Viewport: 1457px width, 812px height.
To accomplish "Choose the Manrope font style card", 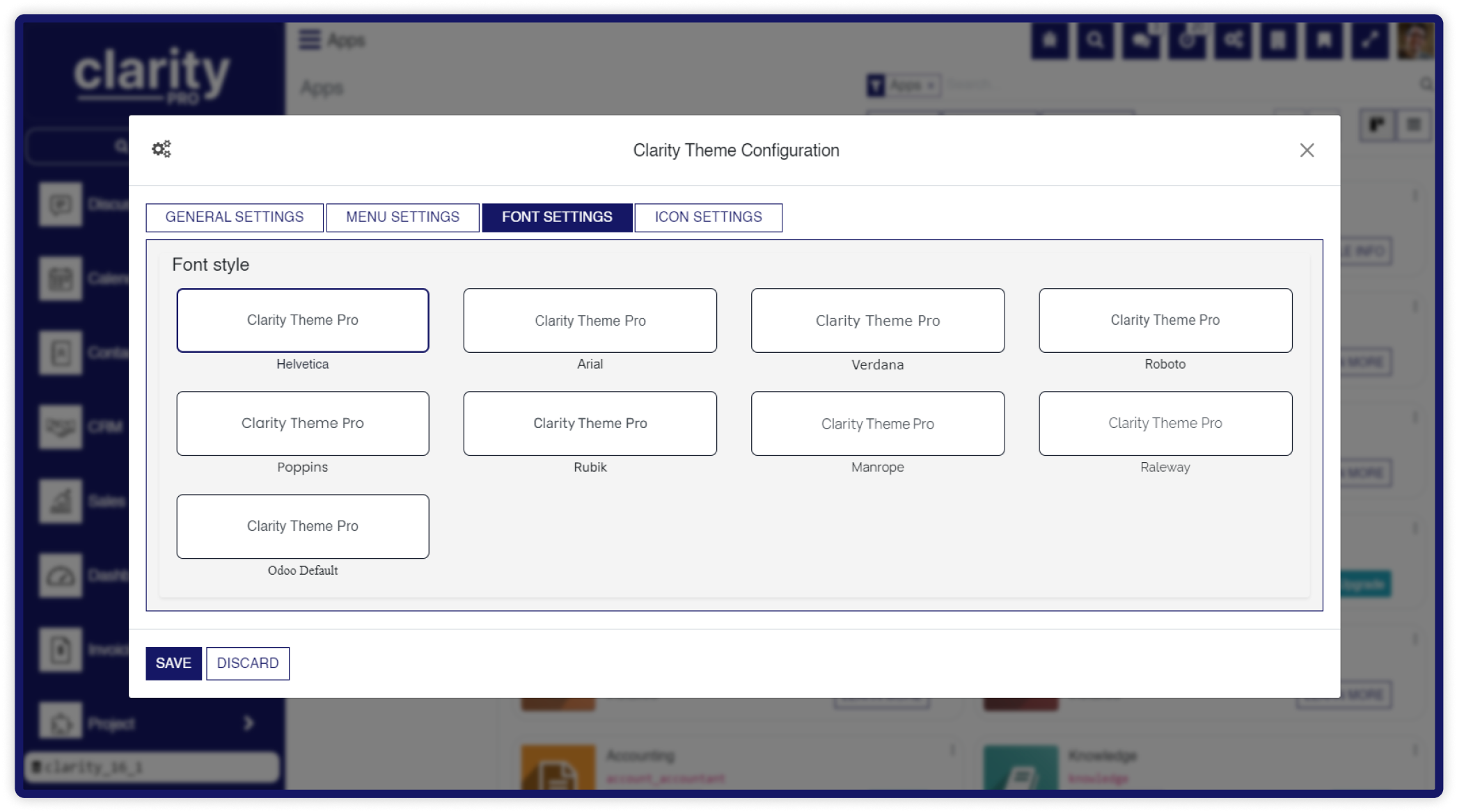I will tap(878, 423).
